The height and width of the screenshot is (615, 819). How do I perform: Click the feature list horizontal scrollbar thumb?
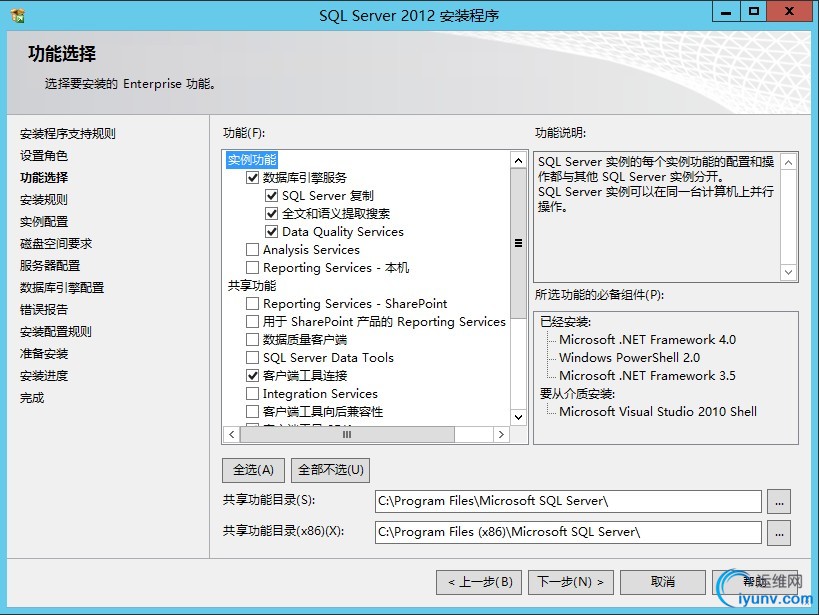pyautogui.click(x=347, y=435)
